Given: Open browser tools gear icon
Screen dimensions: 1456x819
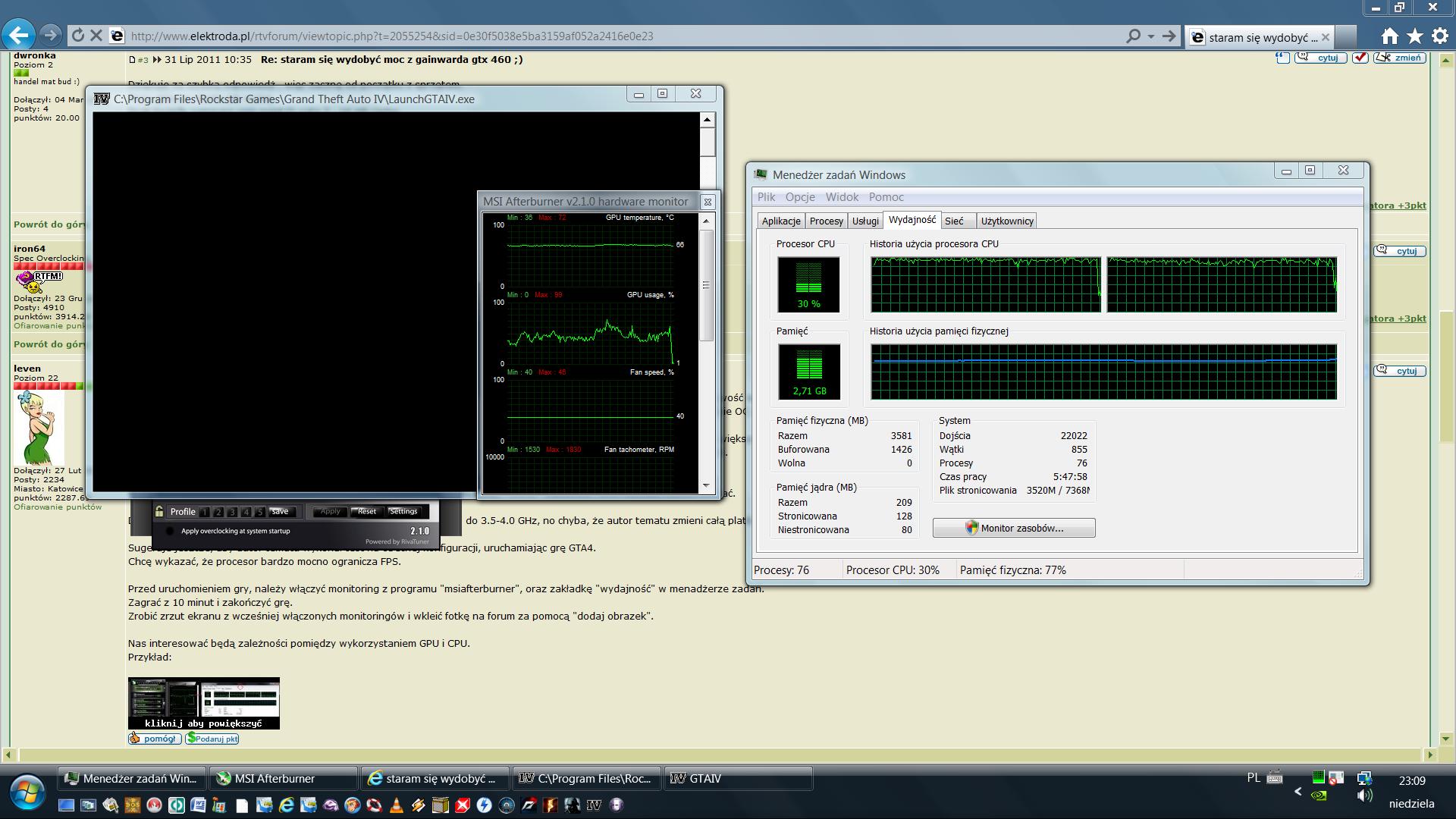Looking at the screenshot, I should [1439, 36].
